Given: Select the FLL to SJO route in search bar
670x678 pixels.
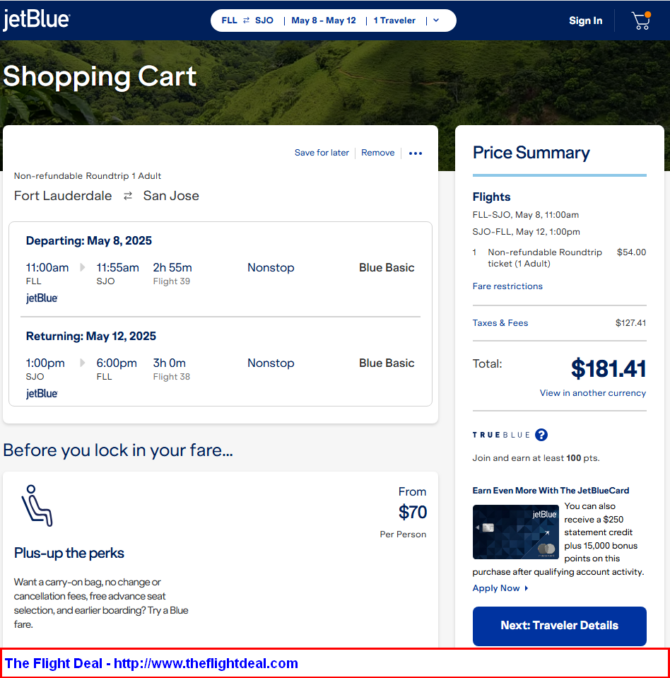Looking at the screenshot, I should (247, 20).
